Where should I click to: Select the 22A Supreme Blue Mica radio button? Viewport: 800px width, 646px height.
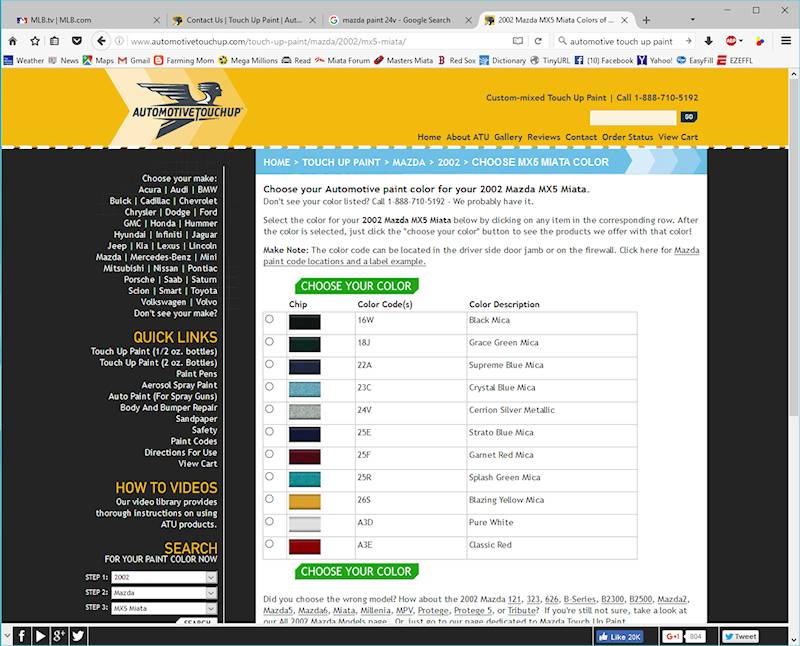point(269,364)
